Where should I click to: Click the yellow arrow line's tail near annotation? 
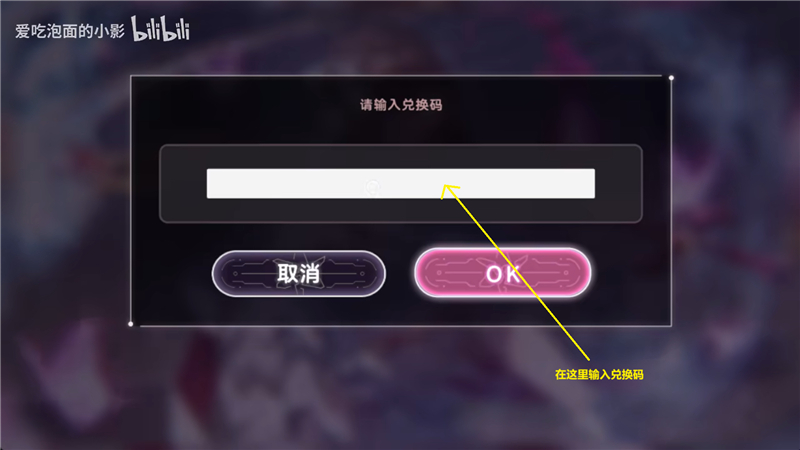click(x=586, y=357)
